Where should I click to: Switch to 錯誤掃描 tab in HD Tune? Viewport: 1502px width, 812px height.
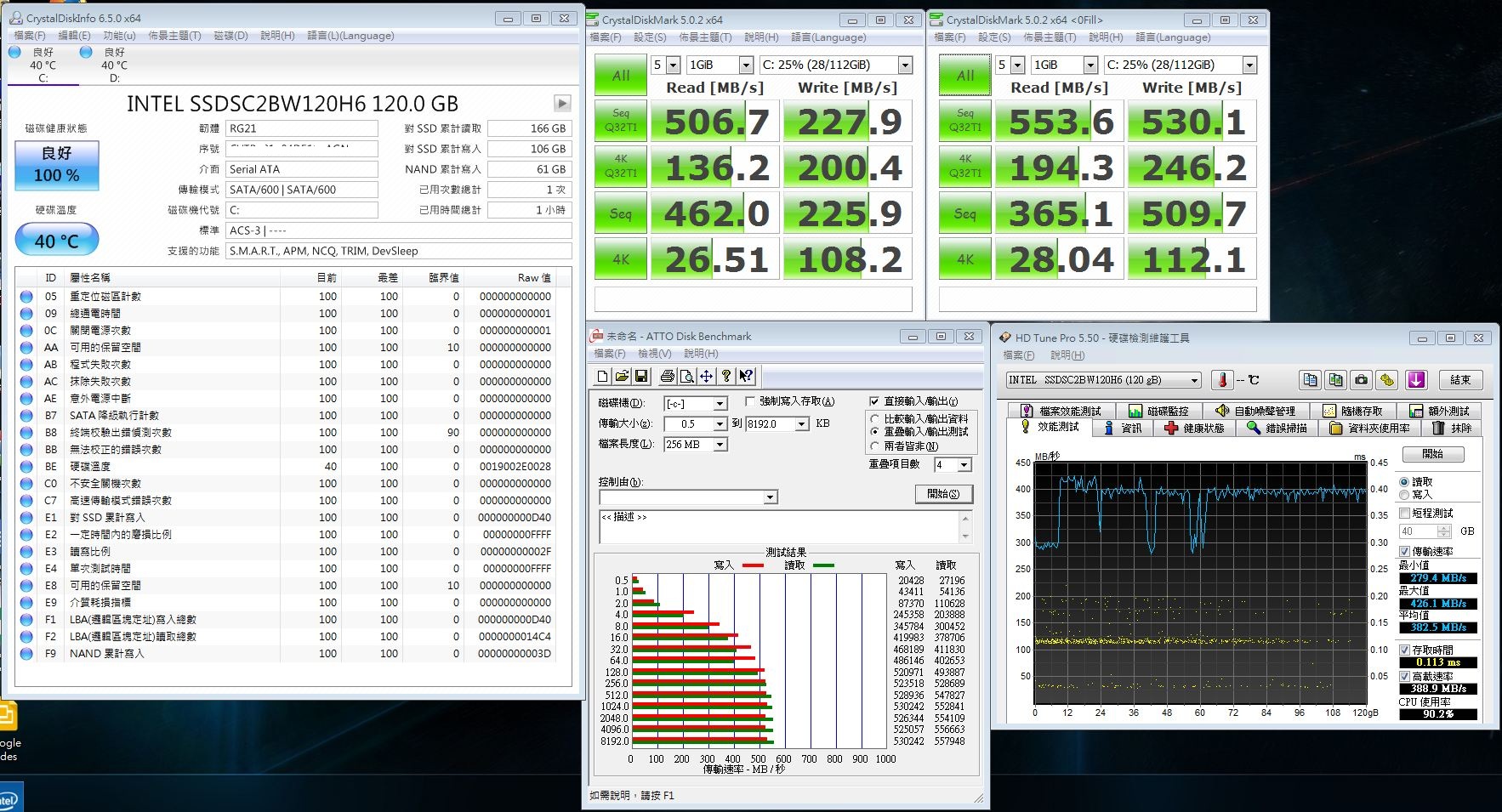point(1277,428)
